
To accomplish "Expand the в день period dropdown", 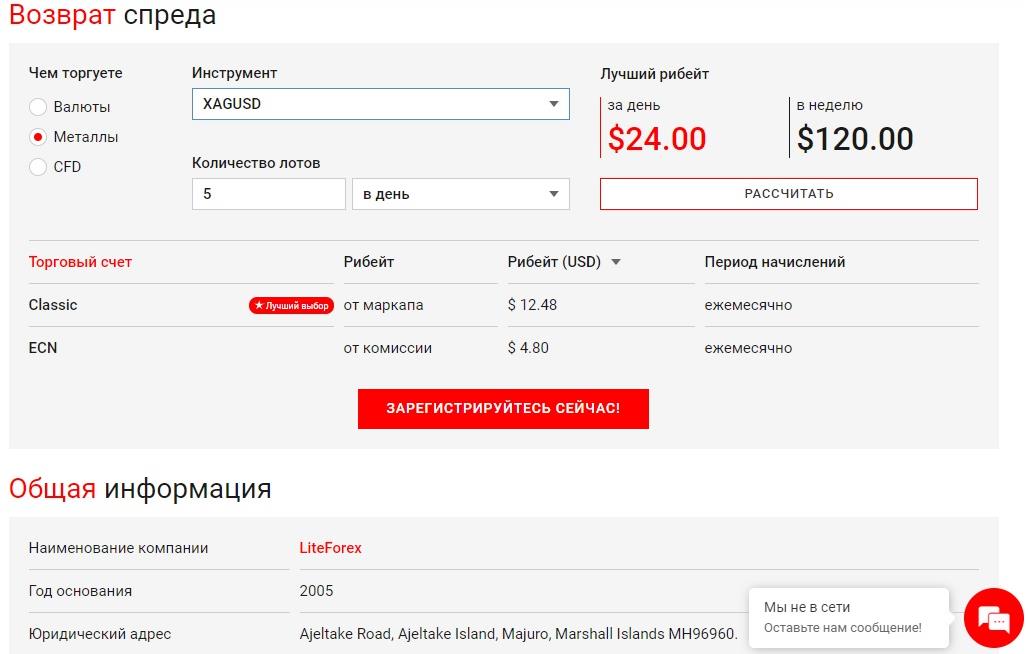I will 460,194.
